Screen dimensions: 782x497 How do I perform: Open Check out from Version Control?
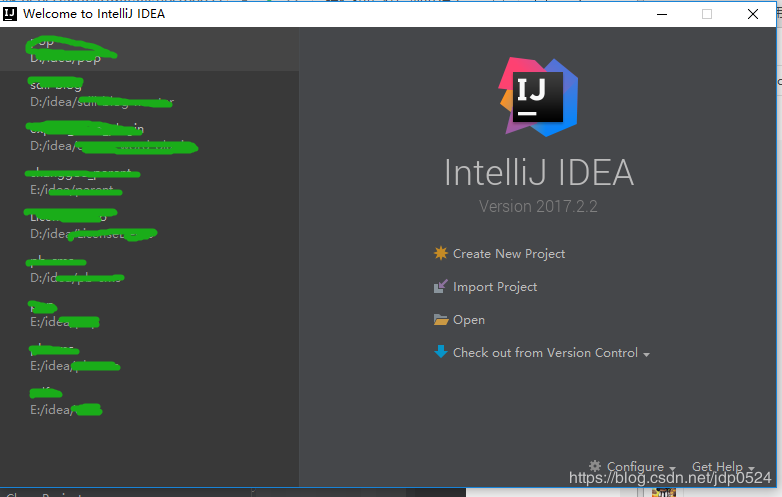[x=545, y=352]
